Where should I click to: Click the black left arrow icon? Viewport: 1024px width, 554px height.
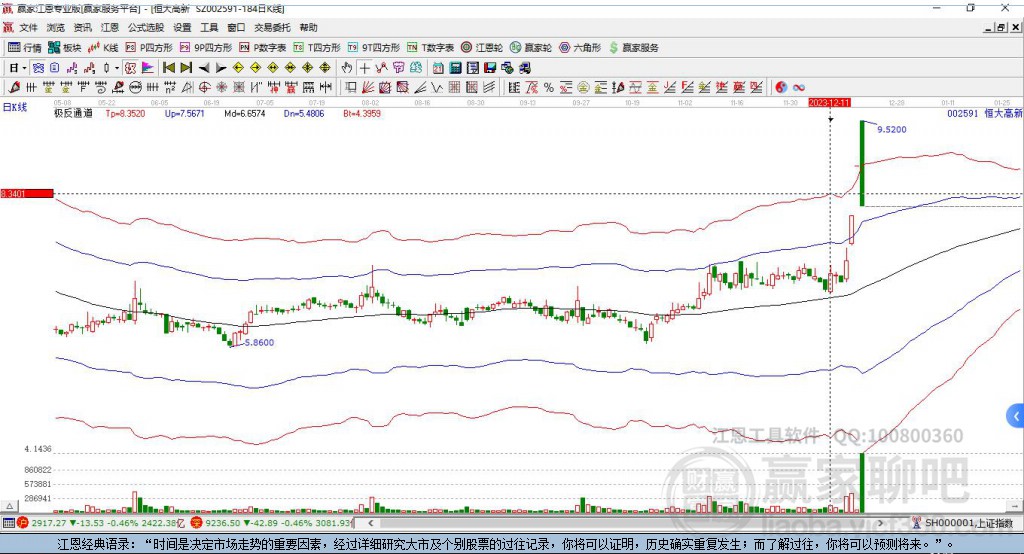[204, 68]
